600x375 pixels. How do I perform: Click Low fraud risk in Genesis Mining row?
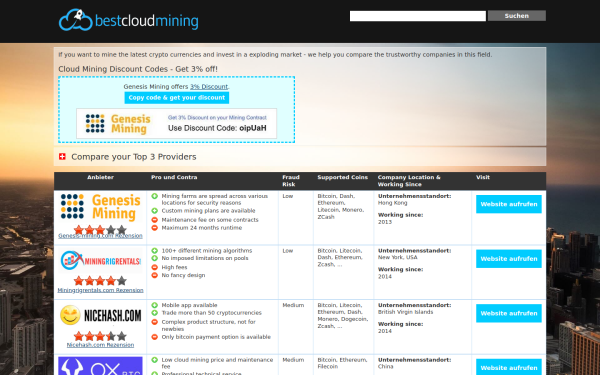287,196
